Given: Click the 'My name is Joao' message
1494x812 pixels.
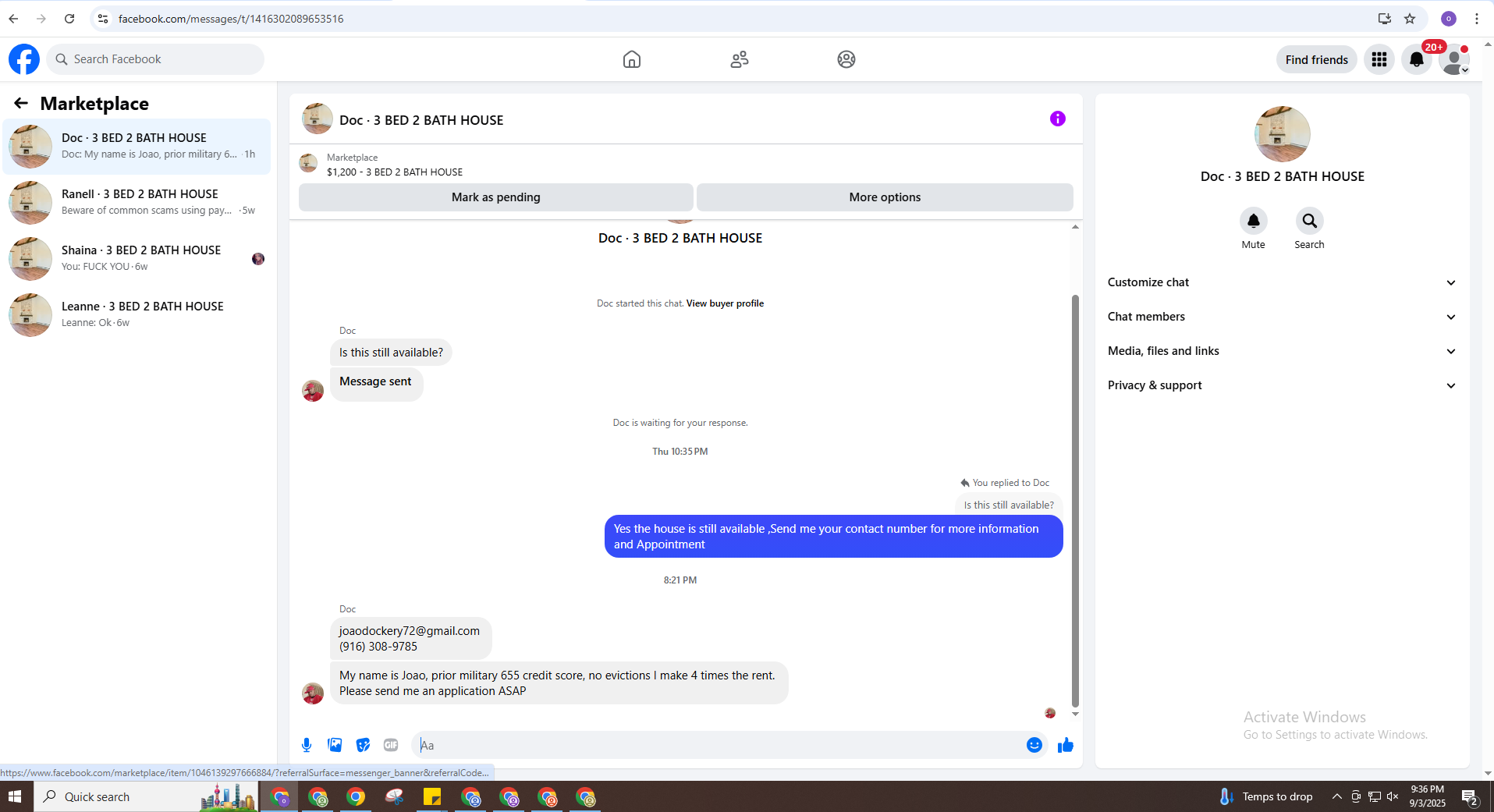Looking at the screenshot, I should coord(559,683).
